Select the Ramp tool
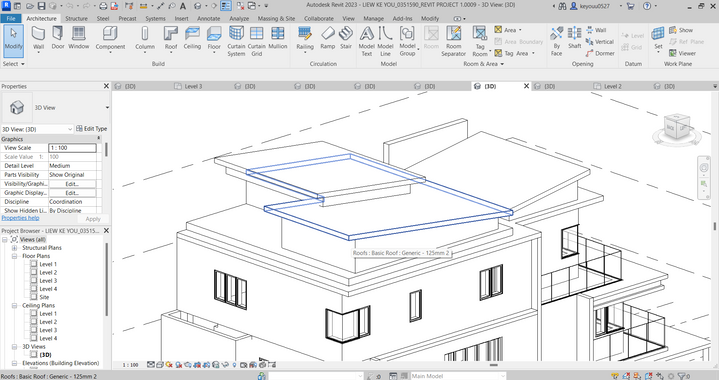 point(327,38)
